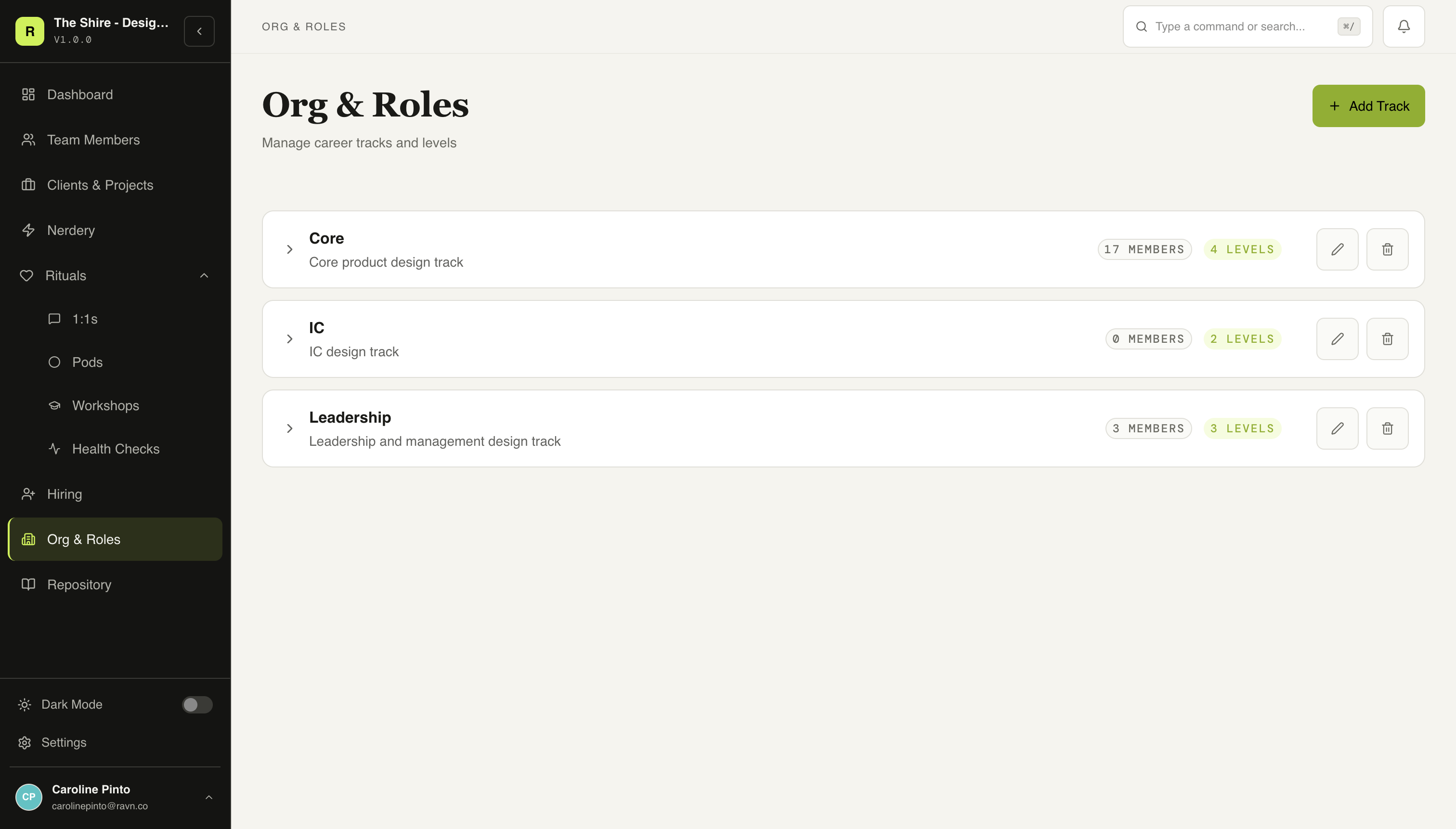This screenshot has height=829, width=1456.
Task: Toggle Dark Mode switch
Action: click(x=197, y=704)
